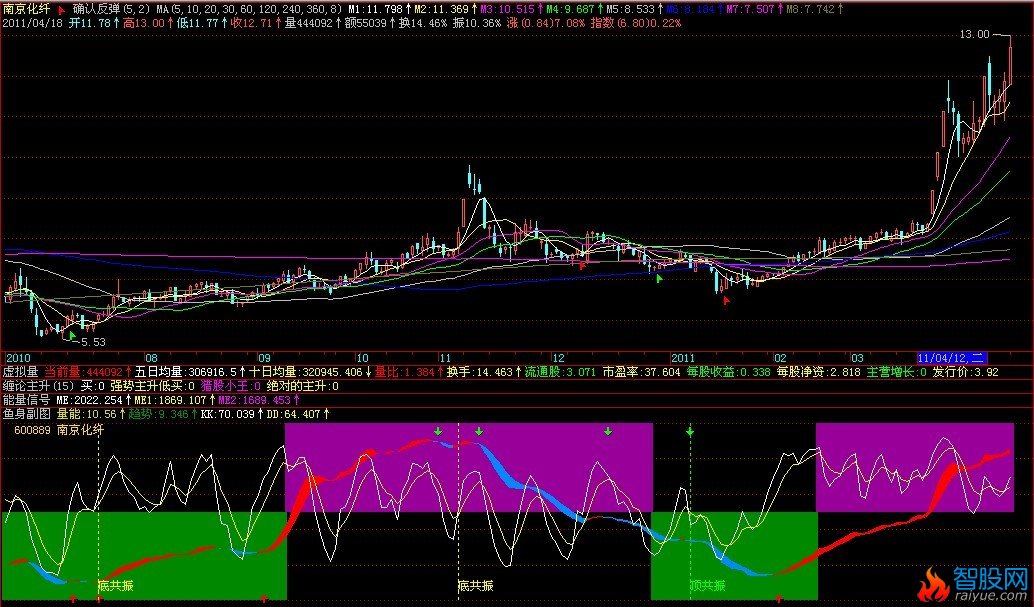The height and width of the screenshot is (607, 1034).
Task: Click the 600889 南京化纤 sub-chart label
Action: click(x=59, y=430)
